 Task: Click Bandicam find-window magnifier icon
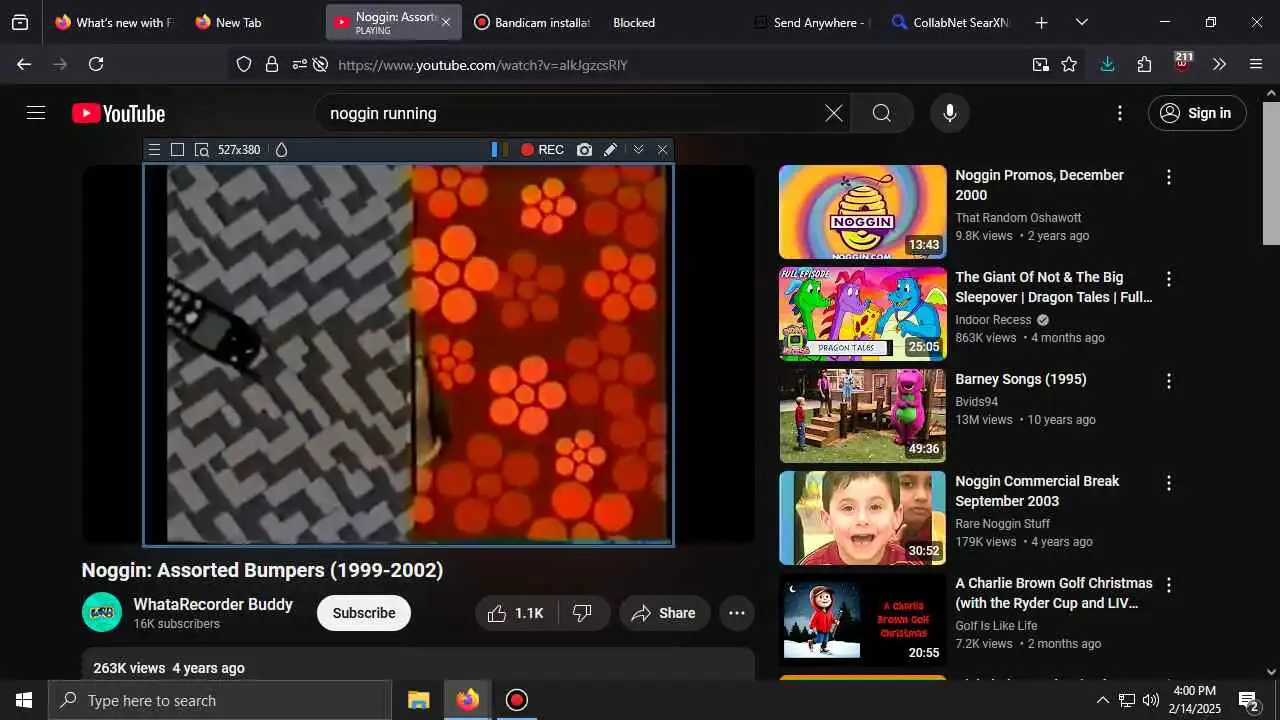pos(201,150)
